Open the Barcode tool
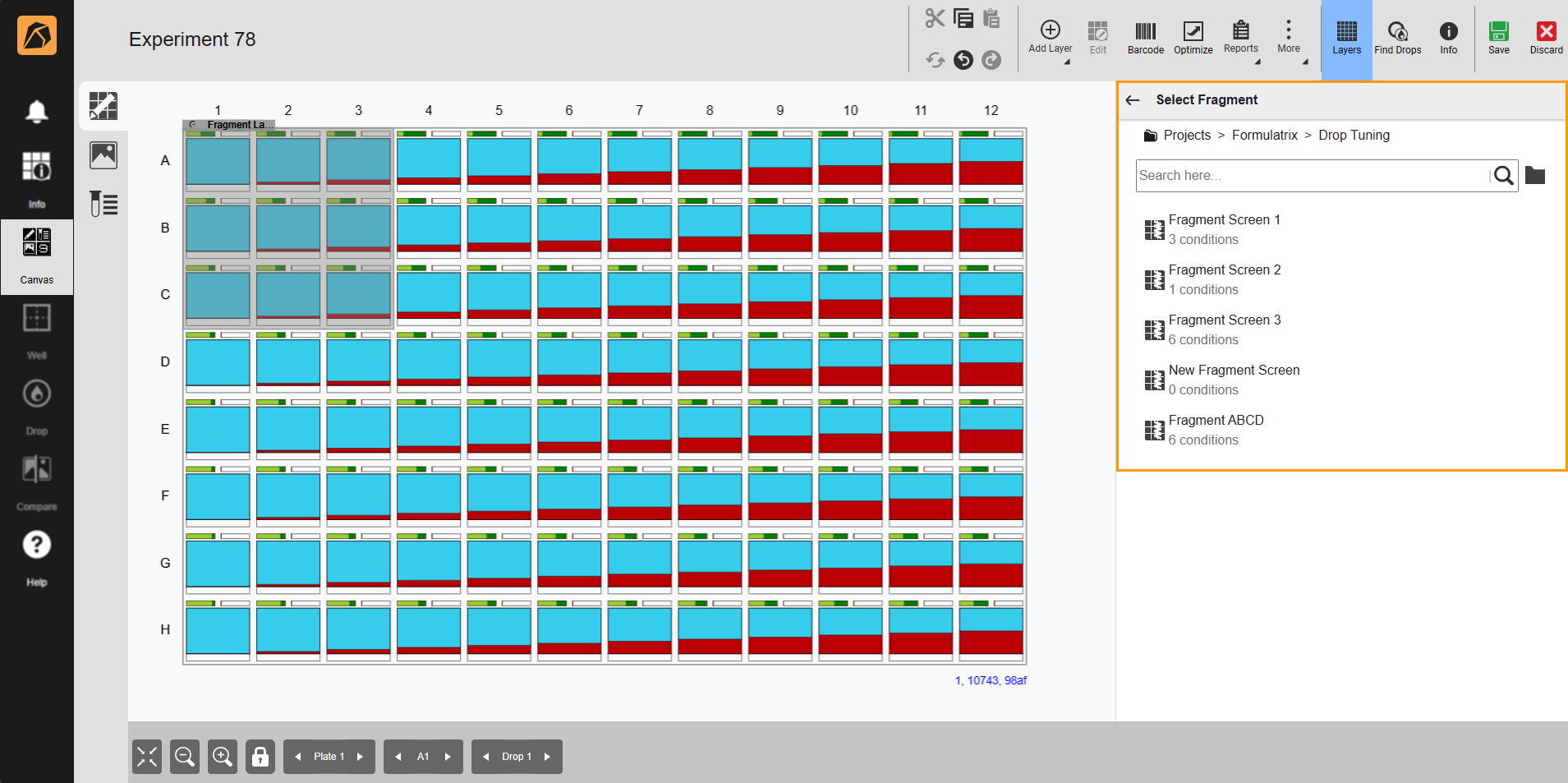The image size is (1568, 783). [x=1146, y=39]
